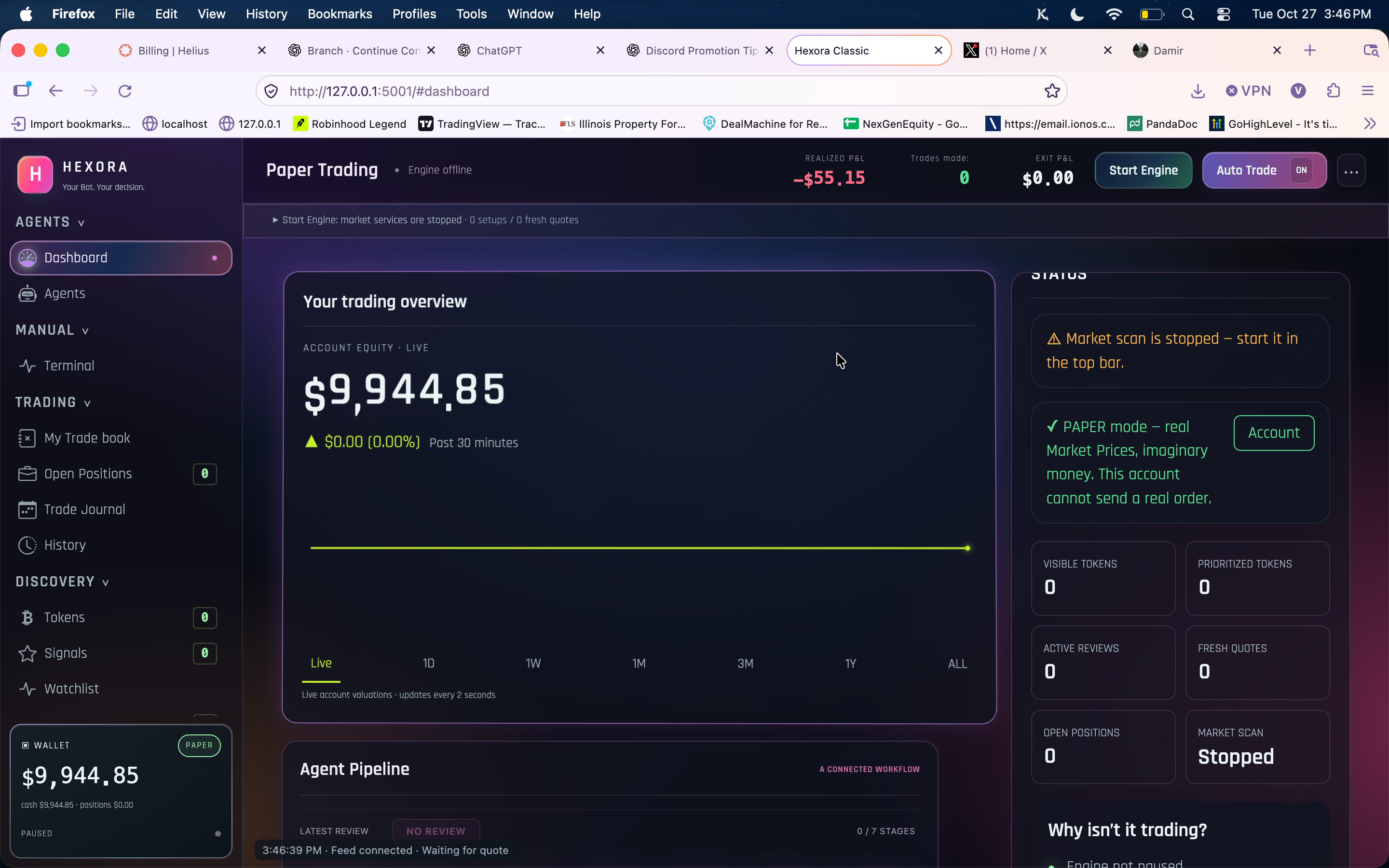Select the 1M chart range tab
Viewport: 1389px width, 868px height.
[639, 663]
